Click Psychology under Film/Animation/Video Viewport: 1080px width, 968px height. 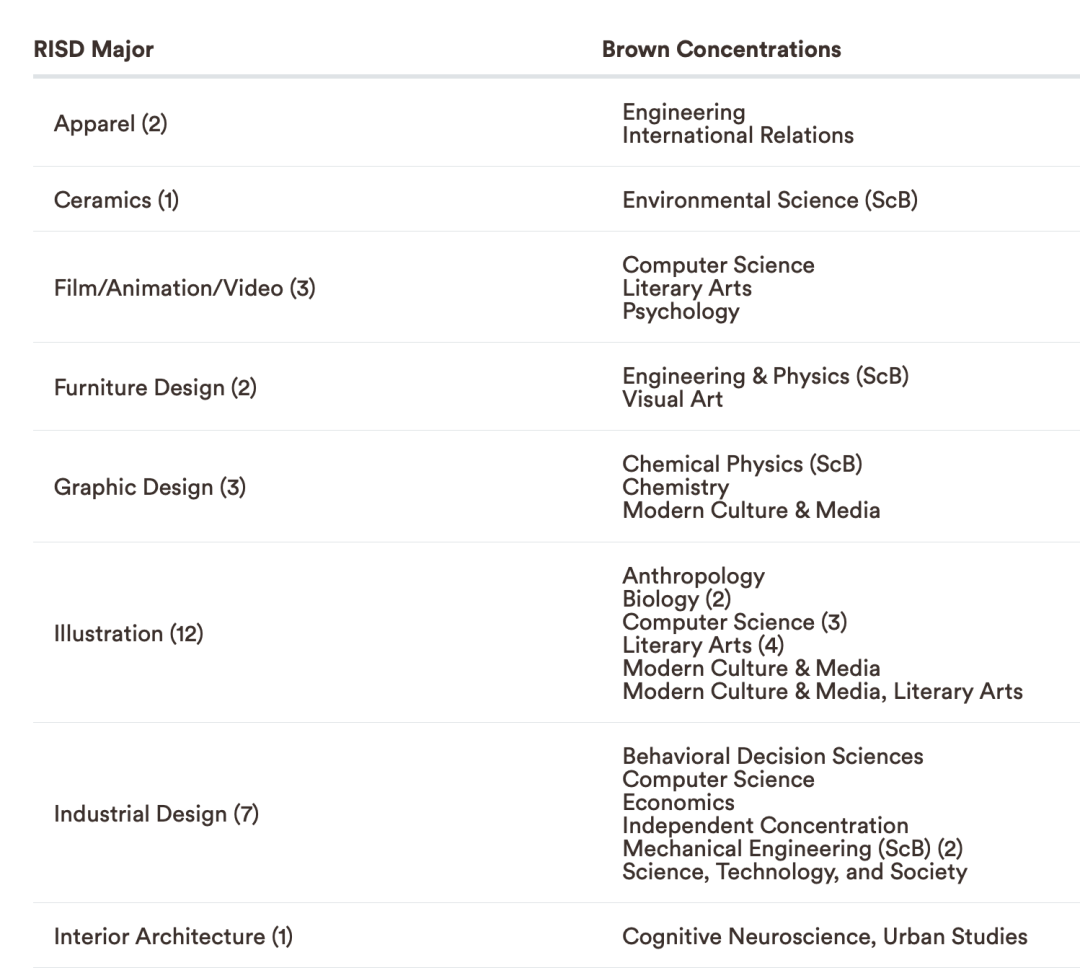pos(681,311)
